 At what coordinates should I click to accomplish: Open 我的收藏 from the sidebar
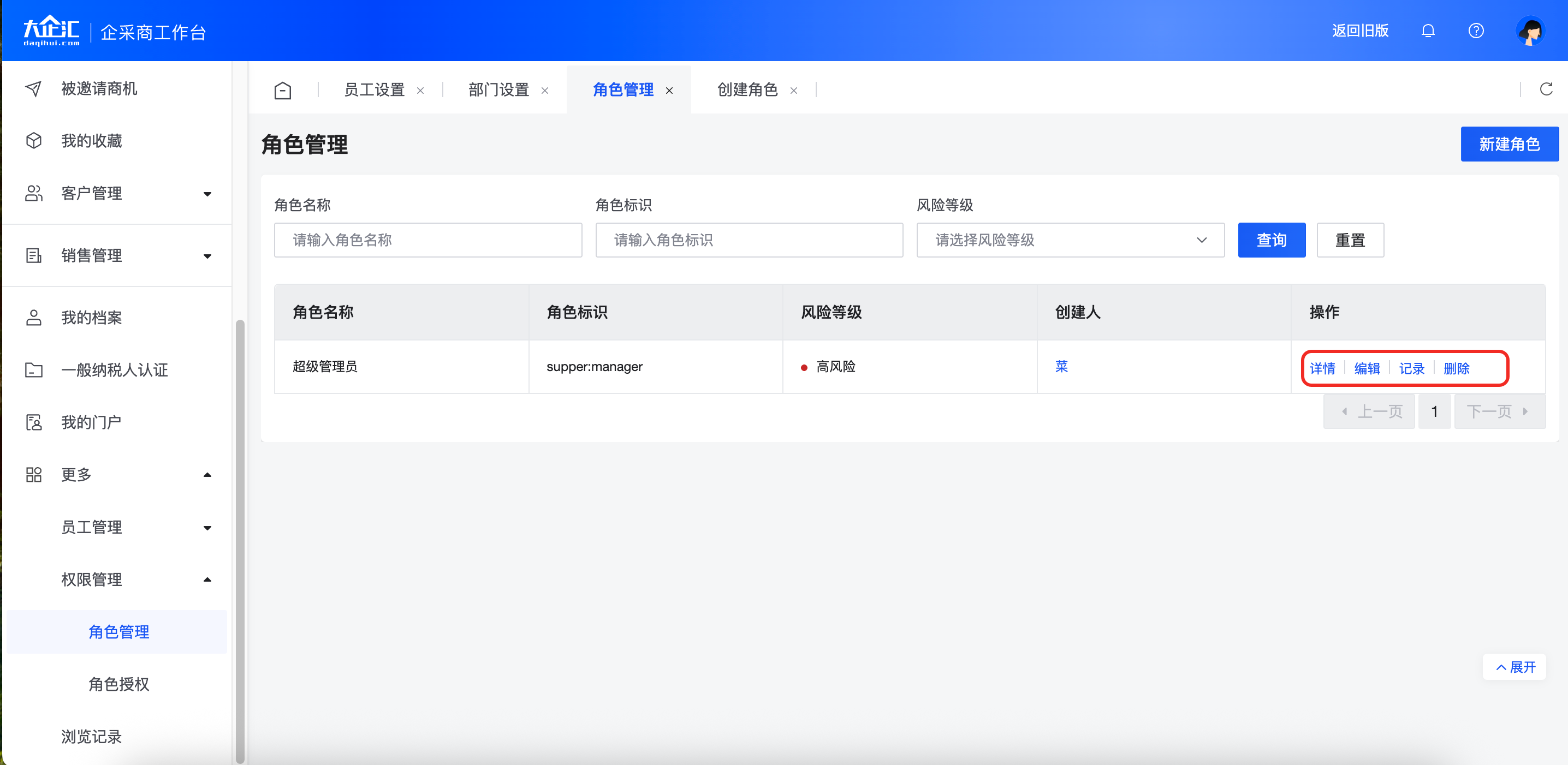click(x=91, y=141)
